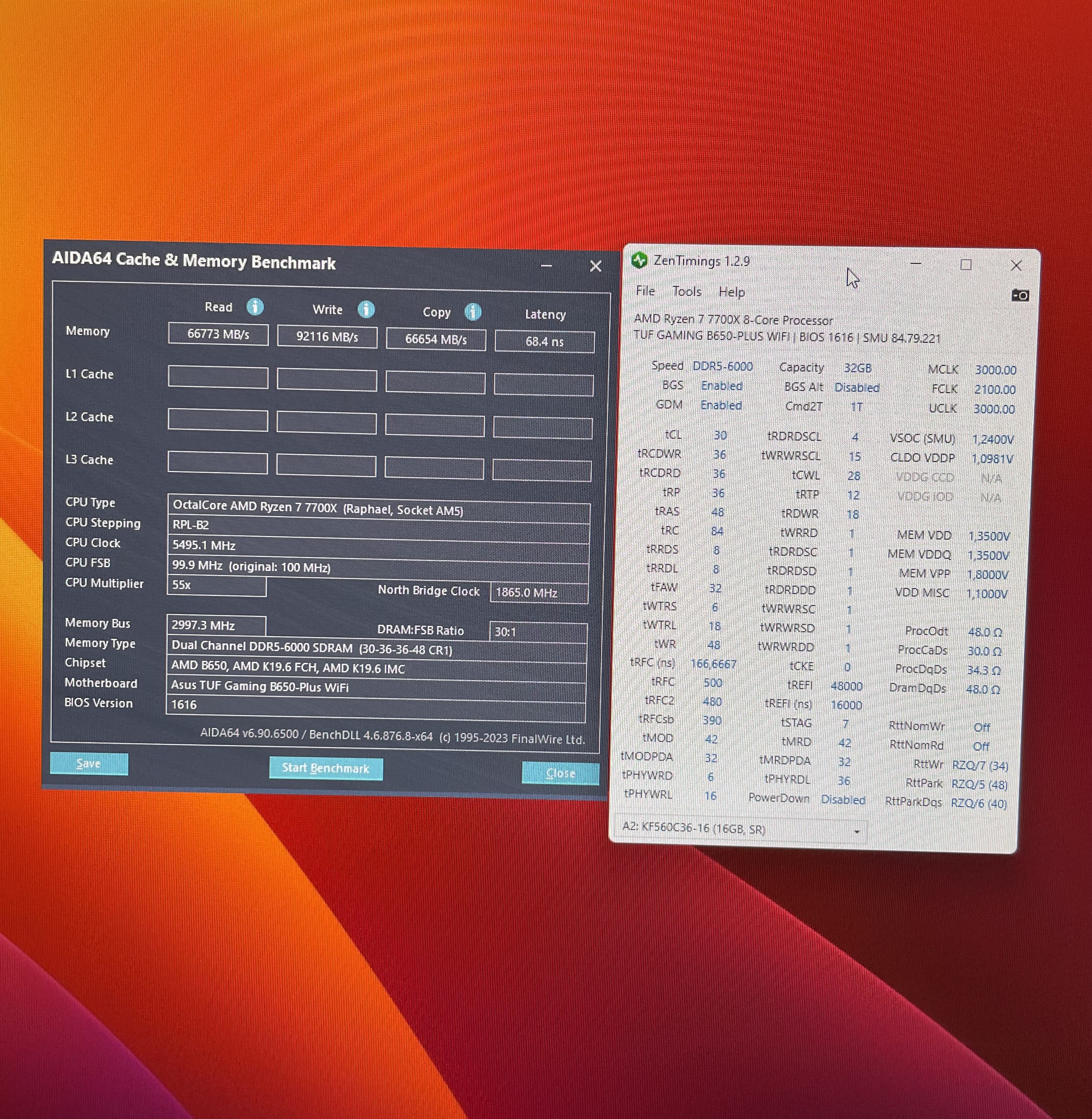
Task: Expand the A2: KF560C36-16 module dropdown
Action: (856, 831)
